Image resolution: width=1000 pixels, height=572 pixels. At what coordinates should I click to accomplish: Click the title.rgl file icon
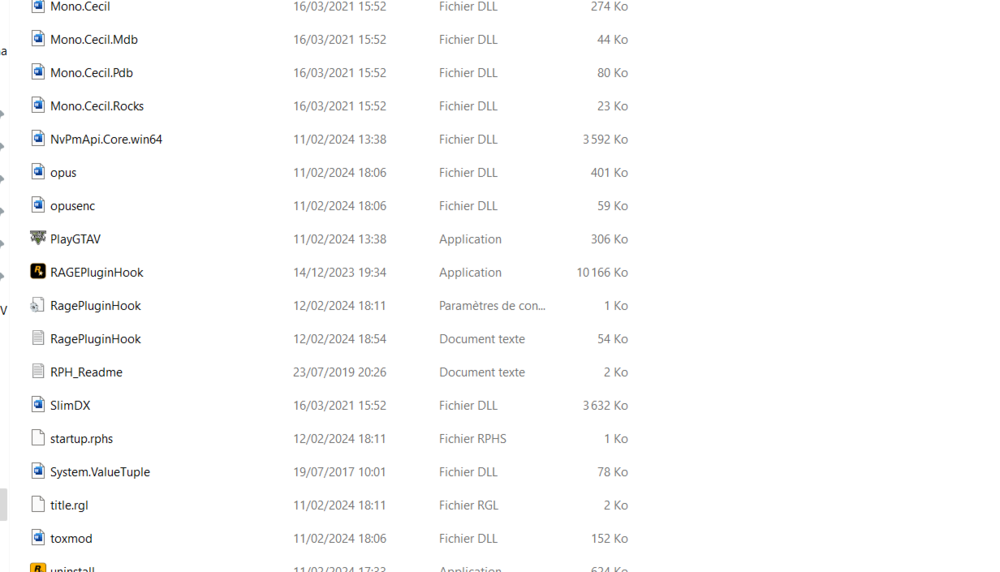(38, 505)
